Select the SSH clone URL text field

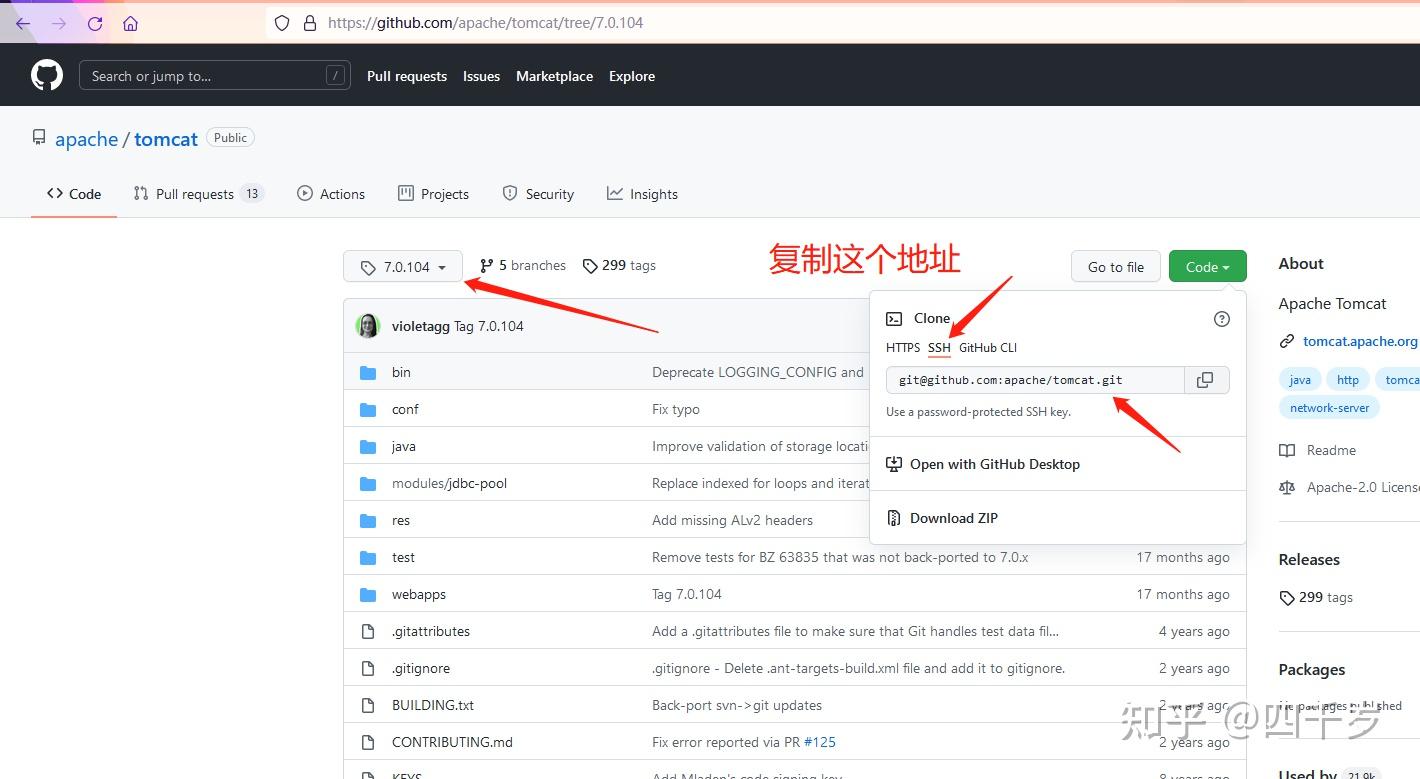click(1035, 380)
